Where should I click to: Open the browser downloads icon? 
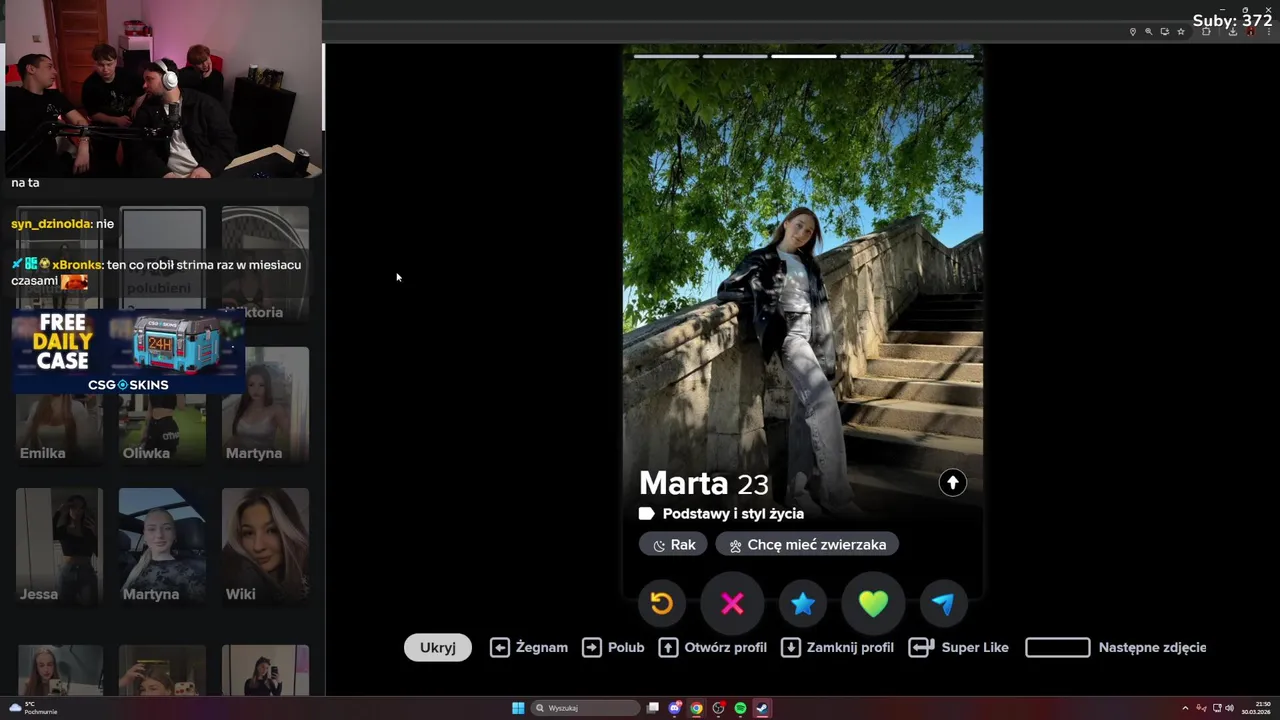pos(1232,32)
